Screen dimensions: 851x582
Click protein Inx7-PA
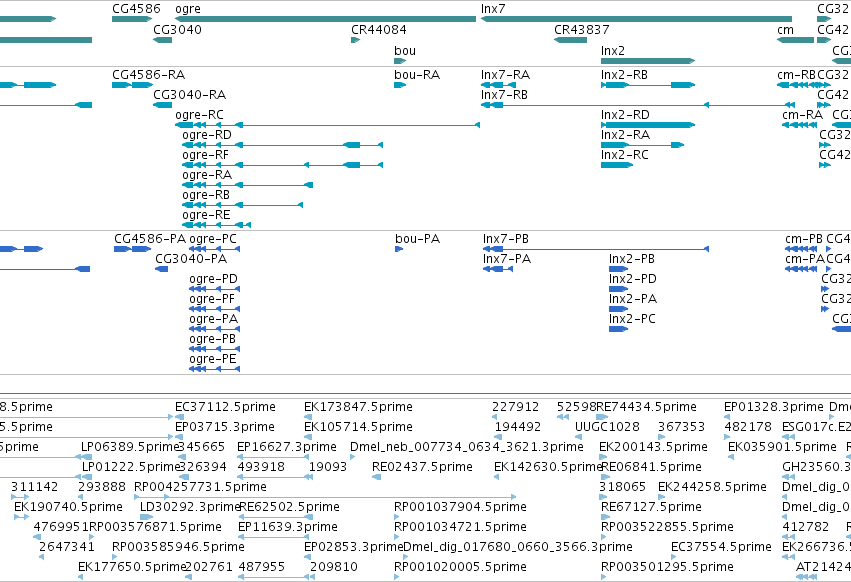click(498, 269)
